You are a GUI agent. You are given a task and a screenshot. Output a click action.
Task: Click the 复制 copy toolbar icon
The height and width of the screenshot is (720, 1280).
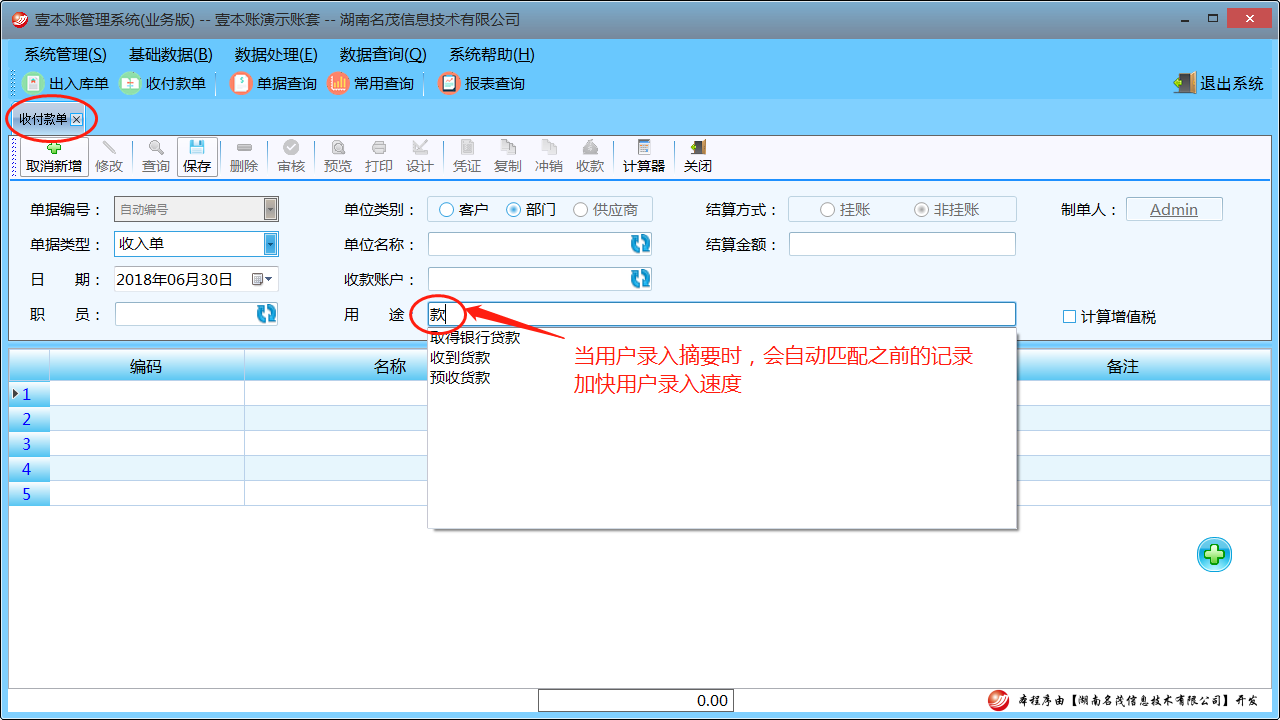pos(508,157)
